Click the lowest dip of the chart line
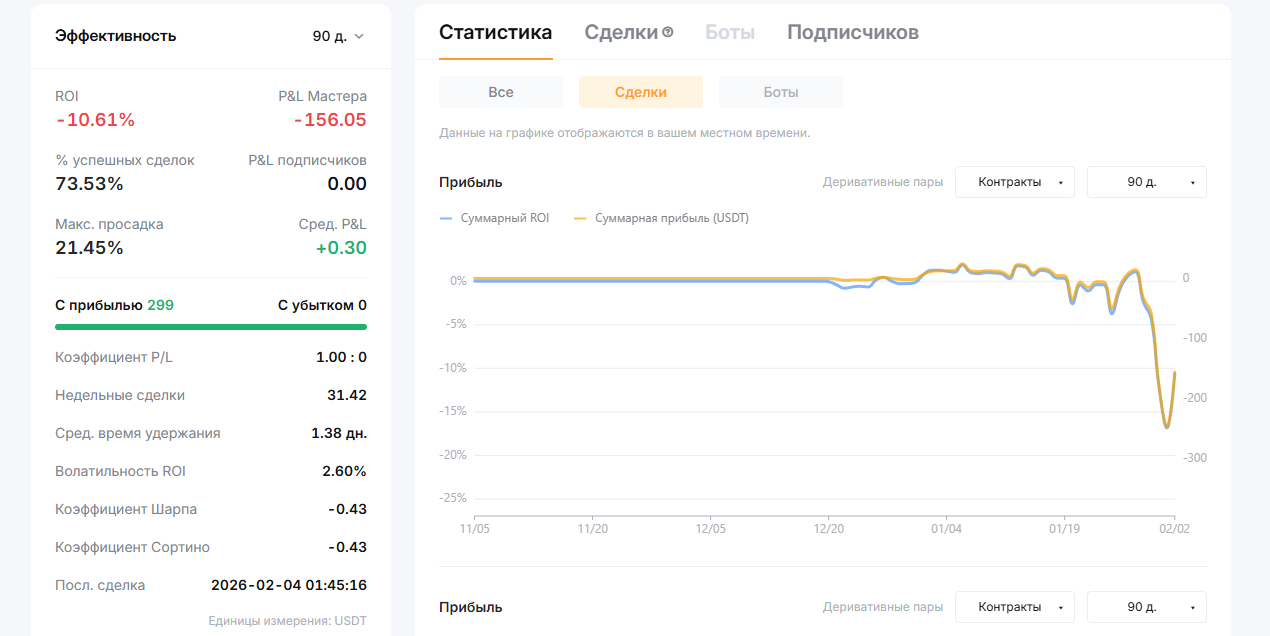 click(x=1166, y=427)
